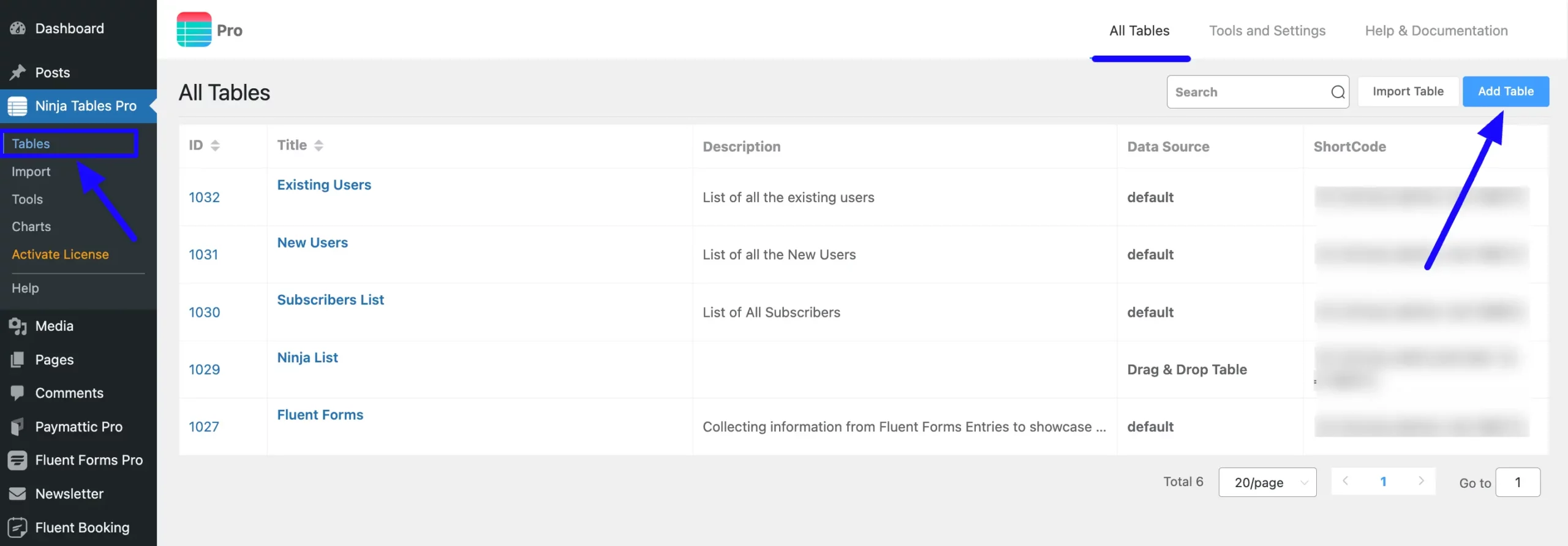The width and height of the screenshot is (1568, 546).
Task: Sort tables by Title column arrows
Action: [x=318, y=145]
